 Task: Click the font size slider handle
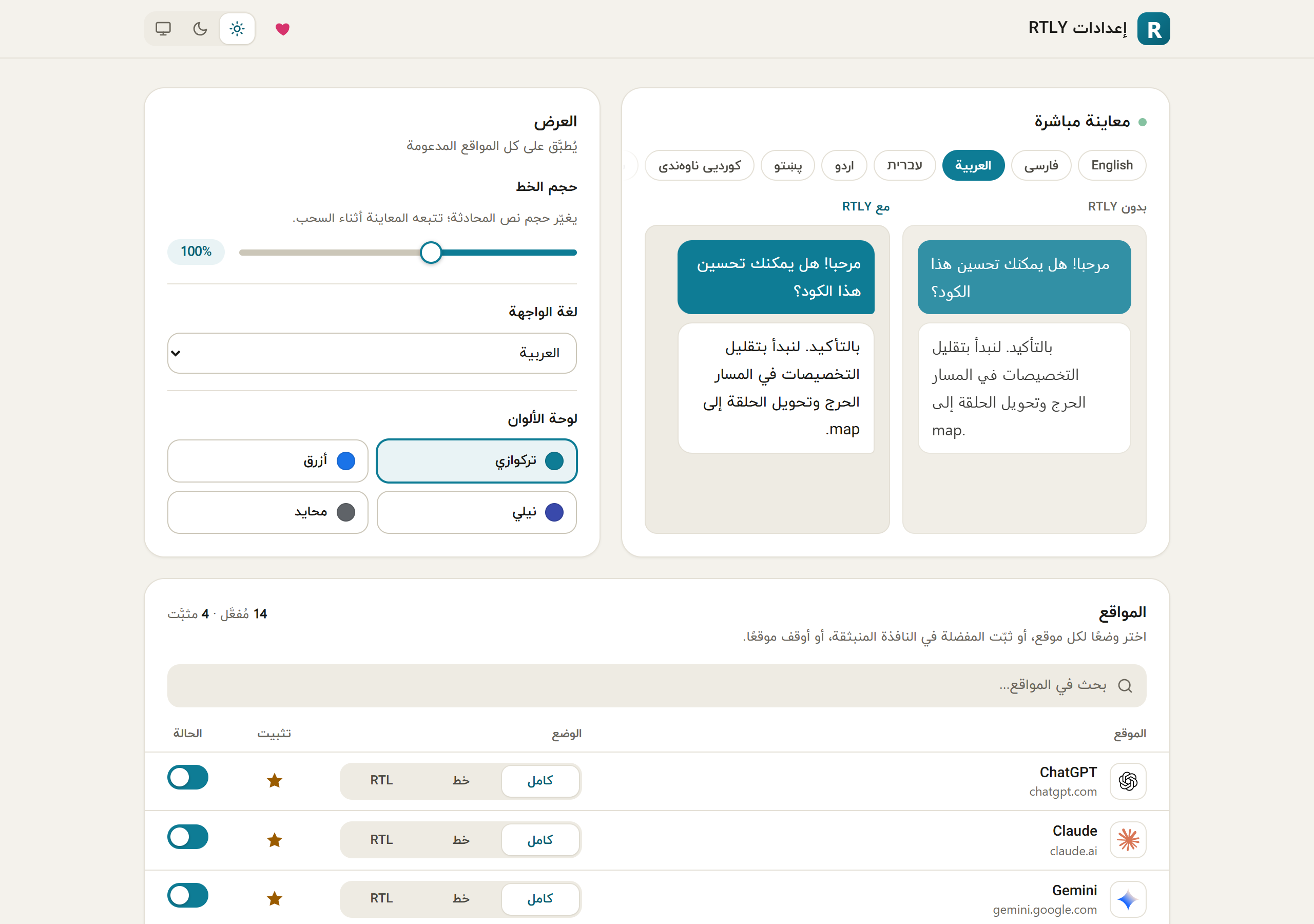pyautogui.click(x=430, y=252)
